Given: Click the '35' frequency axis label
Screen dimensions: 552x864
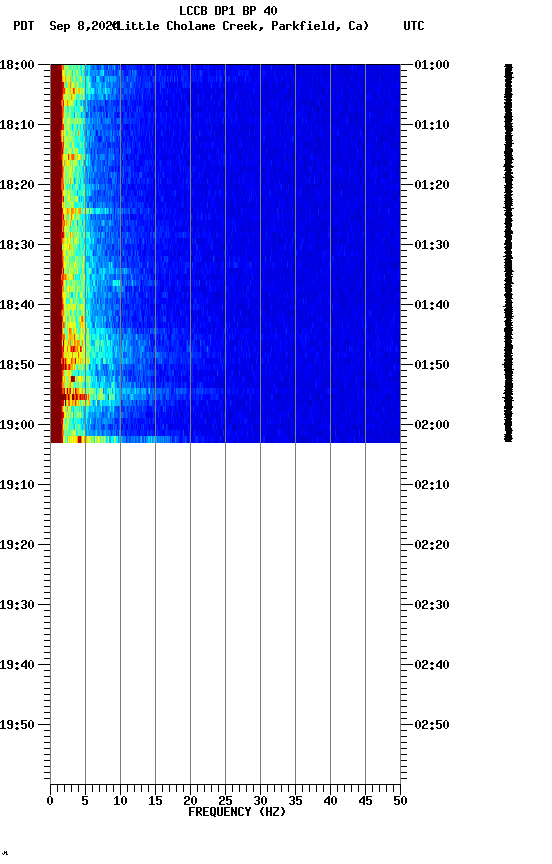Looking at the screenshot, I should [x=295, y=801].
